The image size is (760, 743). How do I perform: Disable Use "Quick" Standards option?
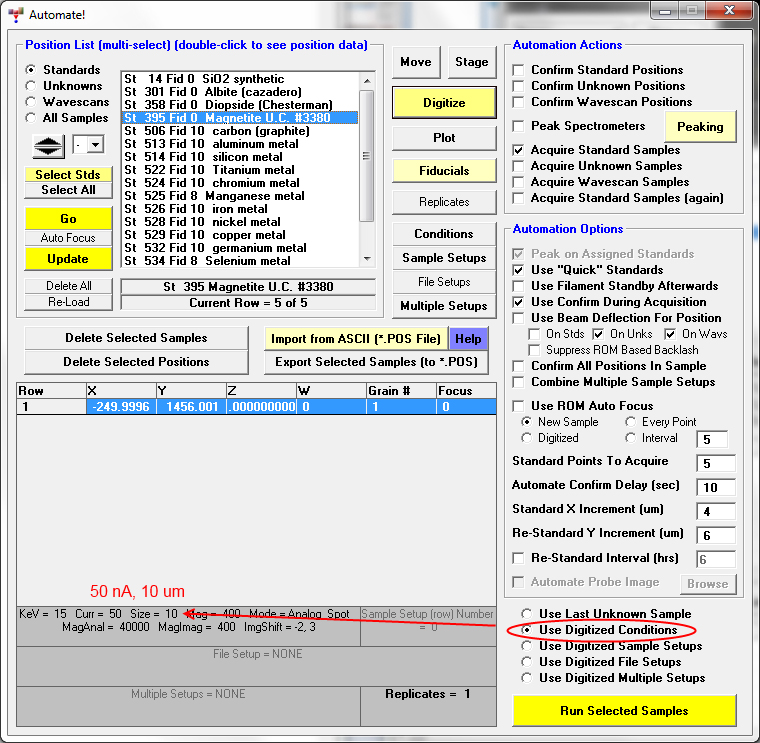[519, 270]
